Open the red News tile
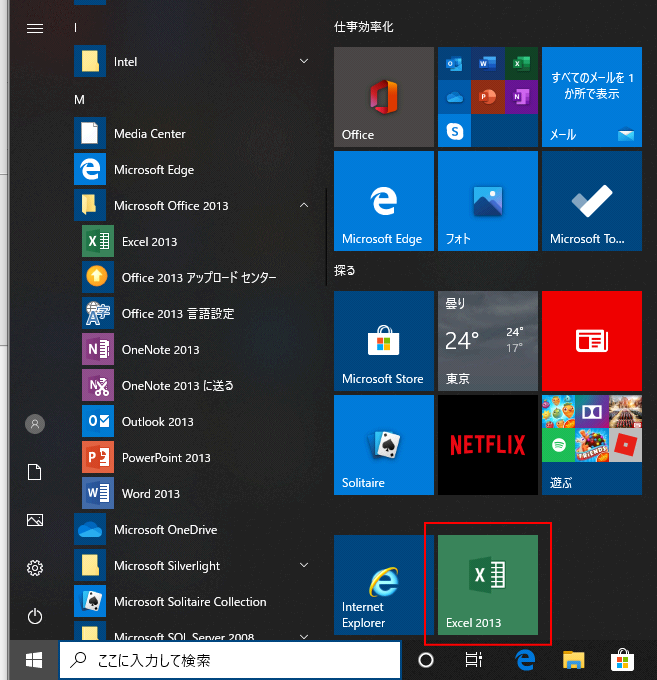 pos(592,341)
